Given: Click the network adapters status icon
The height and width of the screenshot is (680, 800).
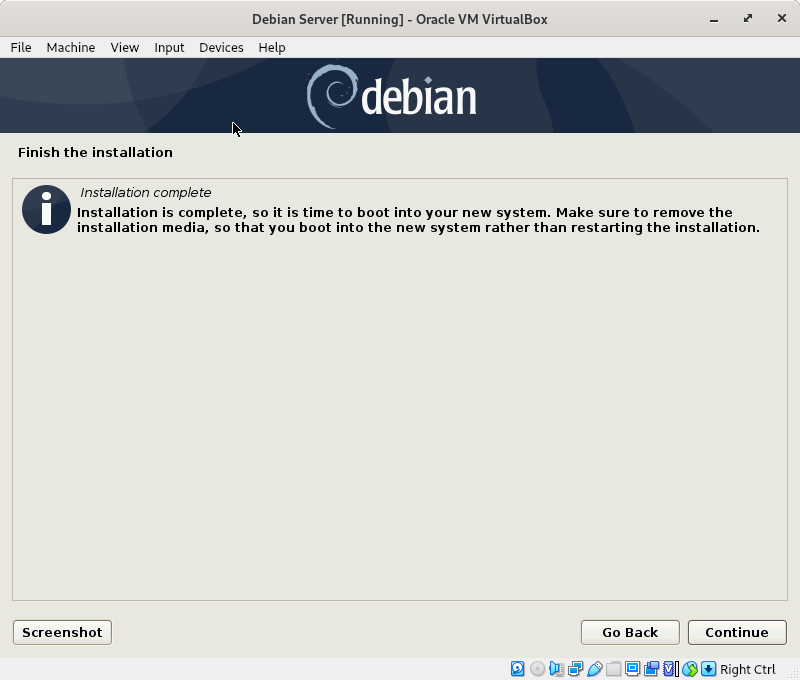Looking at the screenshot, I should pos(576,669).
